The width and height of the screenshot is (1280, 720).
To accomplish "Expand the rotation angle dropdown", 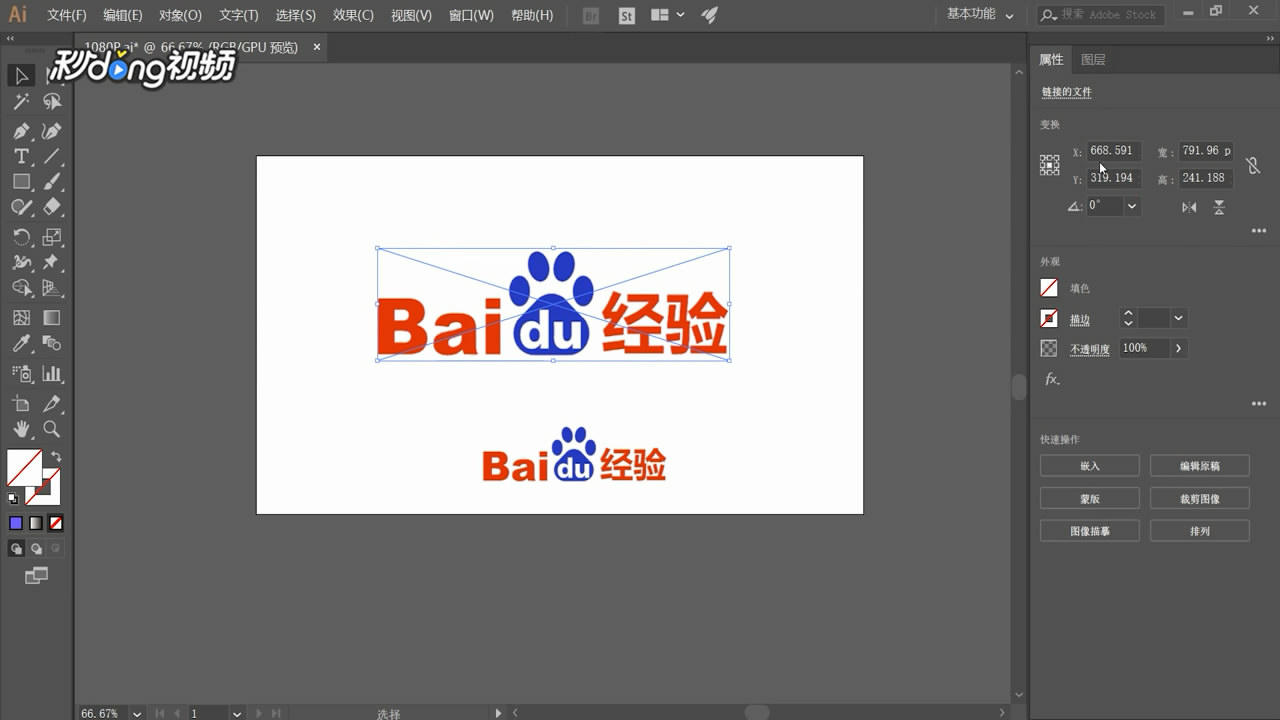I will pos(1132,206).
